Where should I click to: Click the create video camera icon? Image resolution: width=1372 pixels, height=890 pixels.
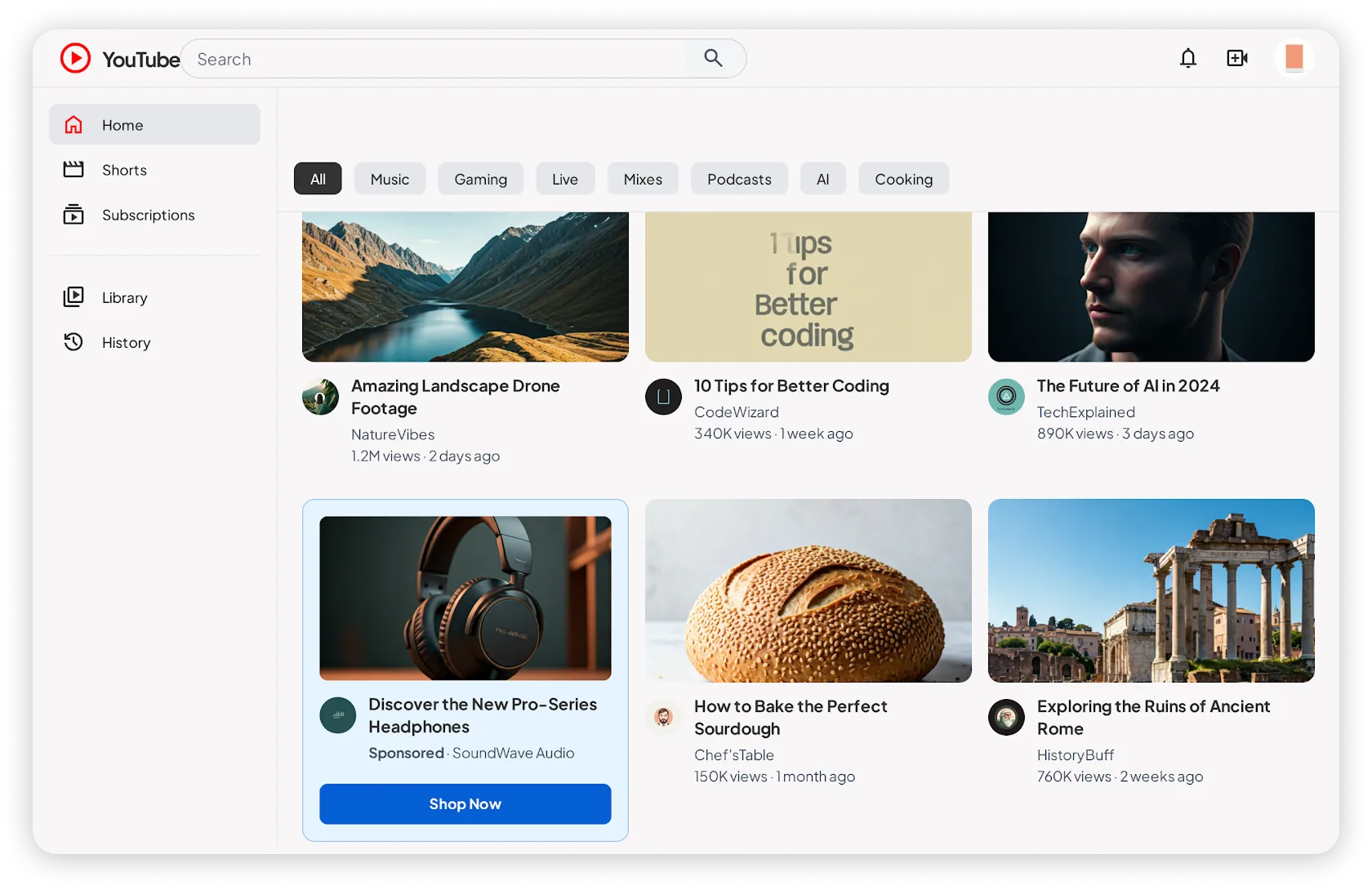1236,59
